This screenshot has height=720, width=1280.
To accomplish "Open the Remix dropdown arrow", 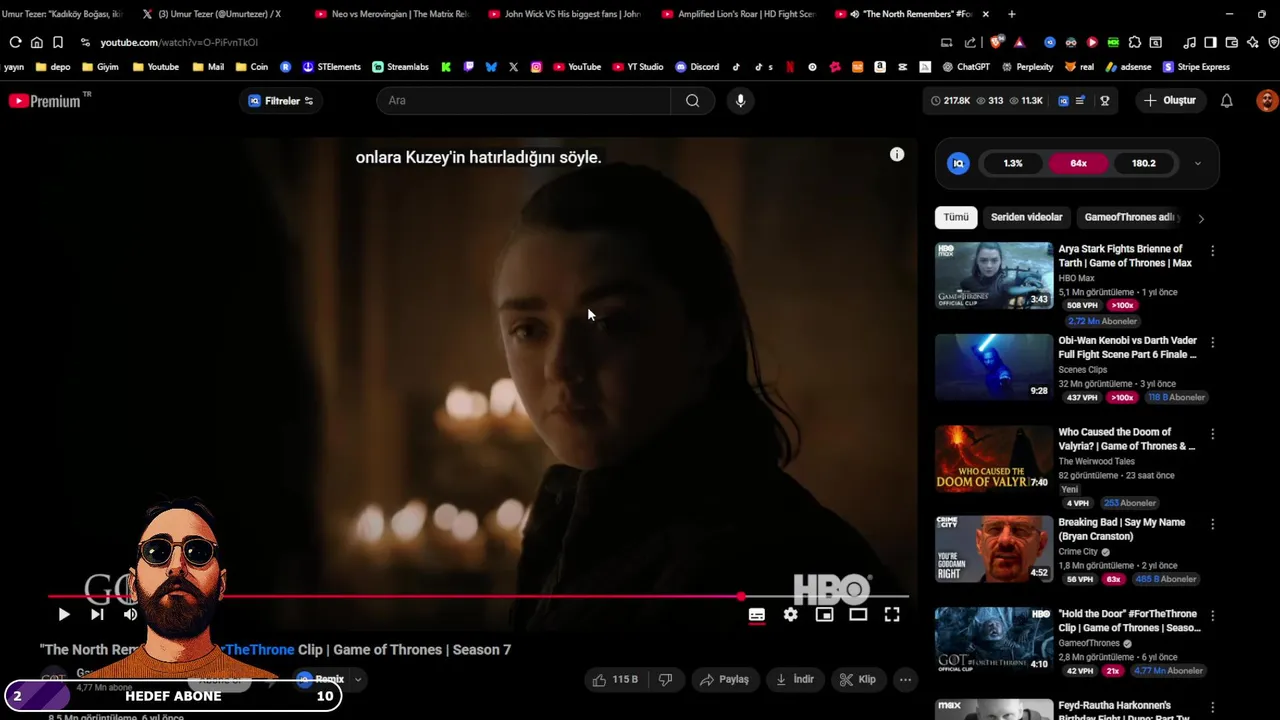I will [357, 680].
